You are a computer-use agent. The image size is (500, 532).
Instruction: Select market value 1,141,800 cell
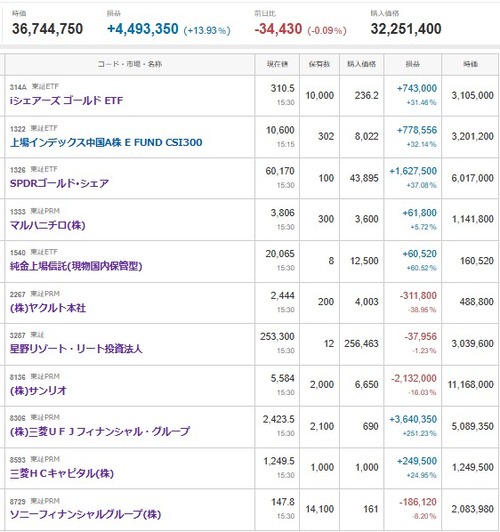[x=472, y=219]
